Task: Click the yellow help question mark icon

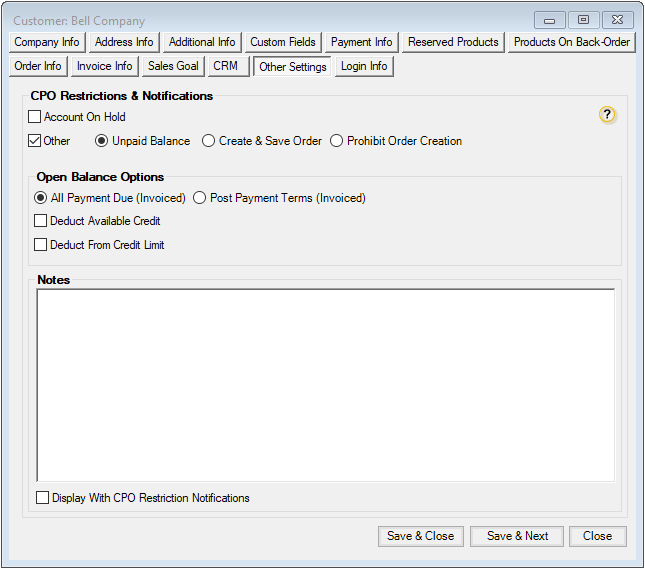Action: click(x=607, y=115)
